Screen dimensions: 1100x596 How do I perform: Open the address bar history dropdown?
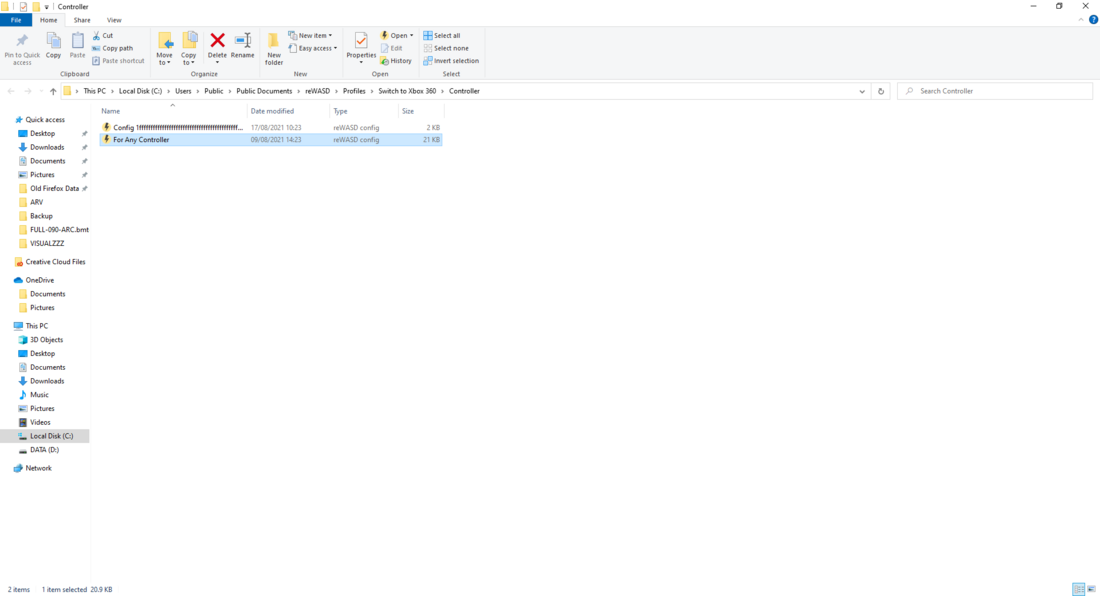[862, 91]
